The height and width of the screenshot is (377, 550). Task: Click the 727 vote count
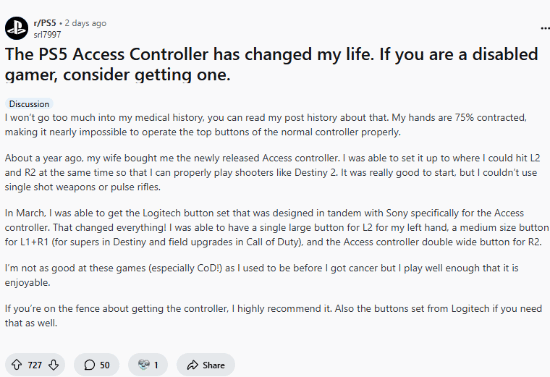tap(35, 365)
